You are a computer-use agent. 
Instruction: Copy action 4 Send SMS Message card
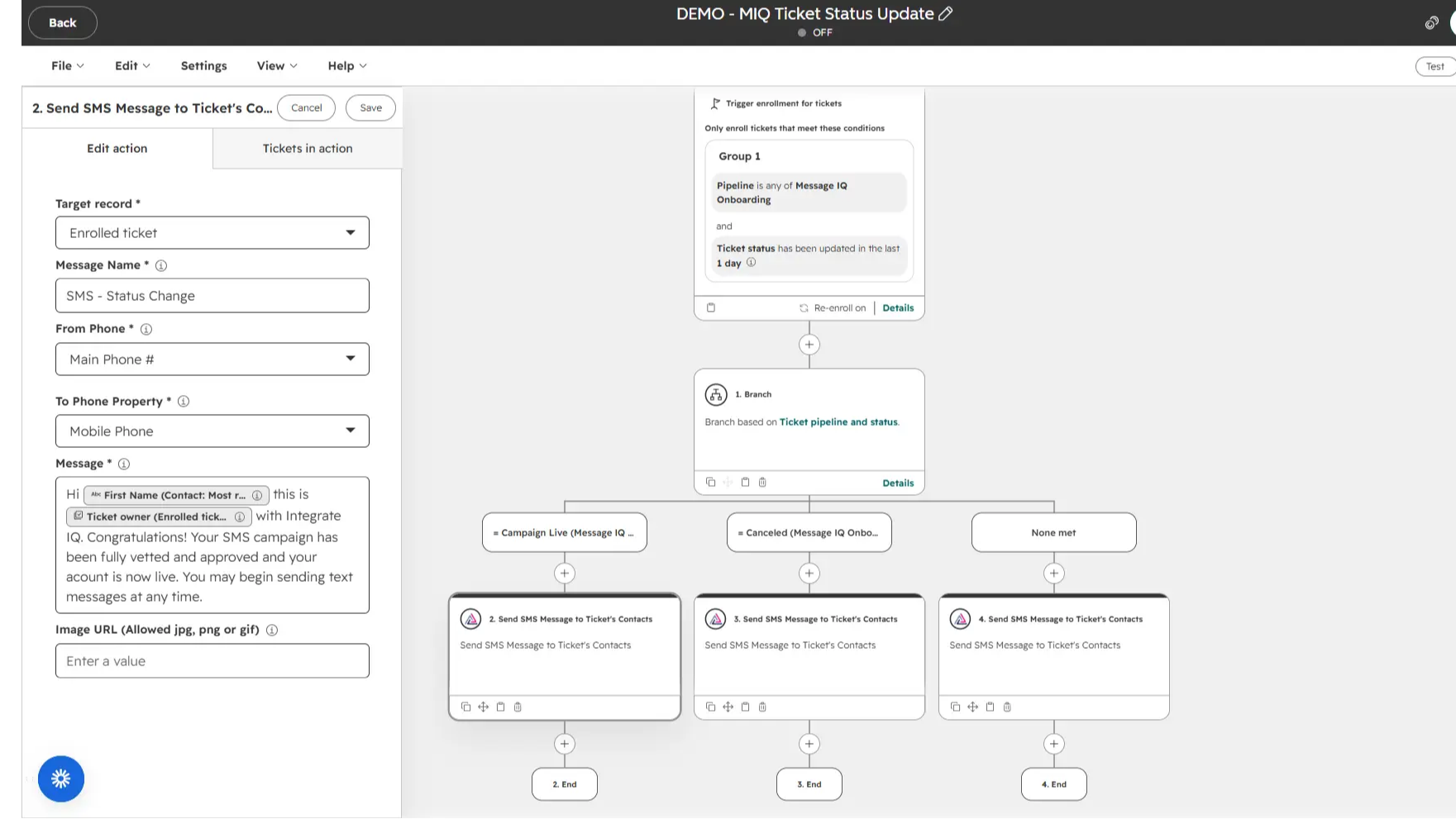pos(955,707)
